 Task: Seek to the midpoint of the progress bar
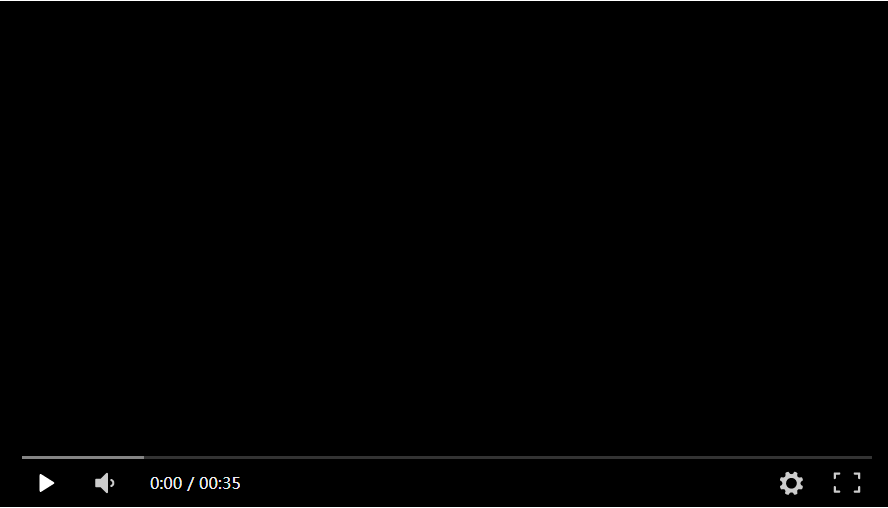point(447,457)
